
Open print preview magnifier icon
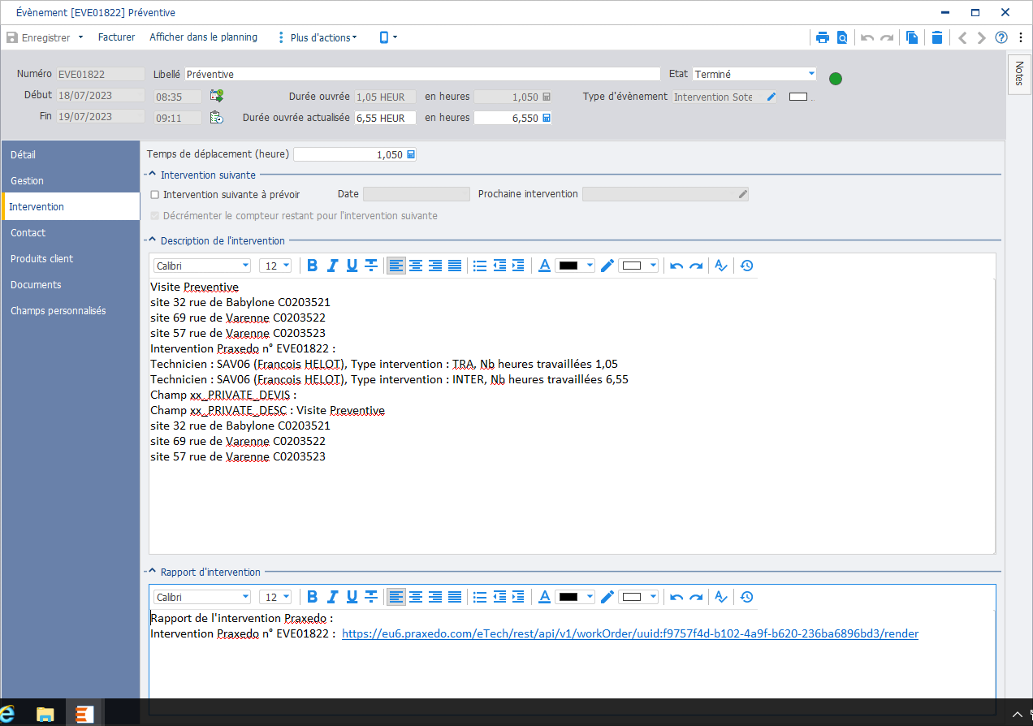pos(842,38)
